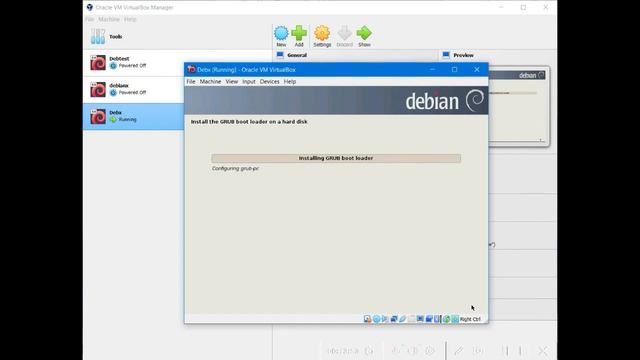The image size is (640, 360).
Task: Open the File menu in the Debx VM window
Action: click(x=191, y=82)
